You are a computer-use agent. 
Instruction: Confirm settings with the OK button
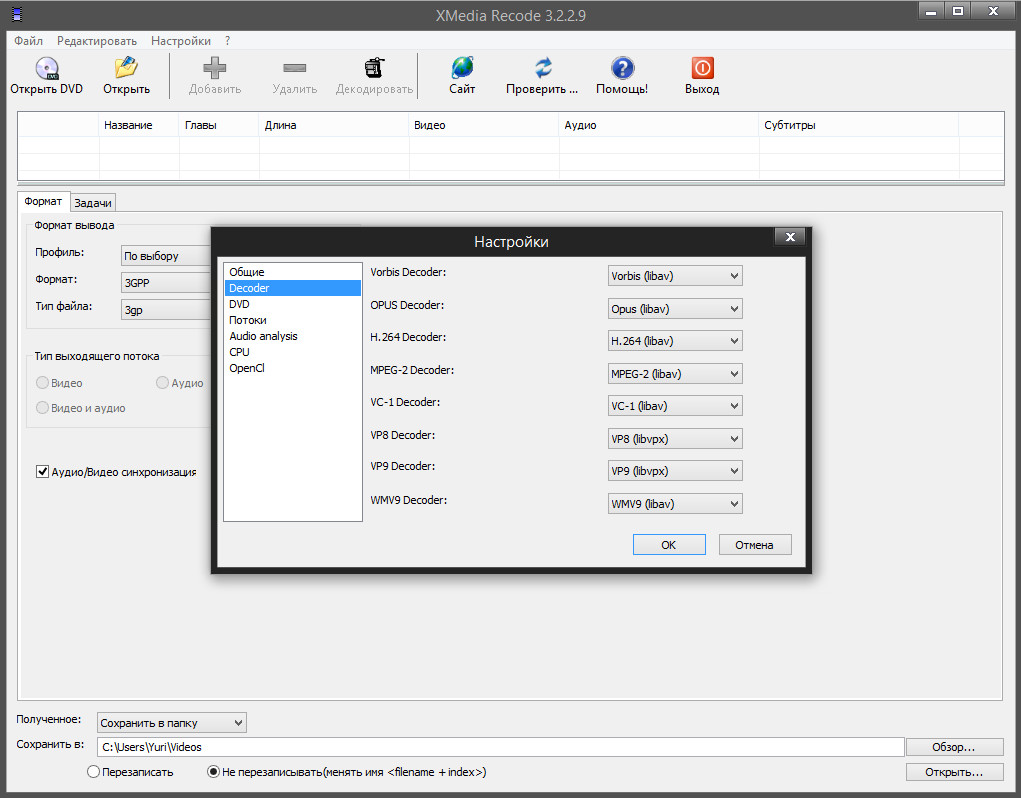pos(669,545)
